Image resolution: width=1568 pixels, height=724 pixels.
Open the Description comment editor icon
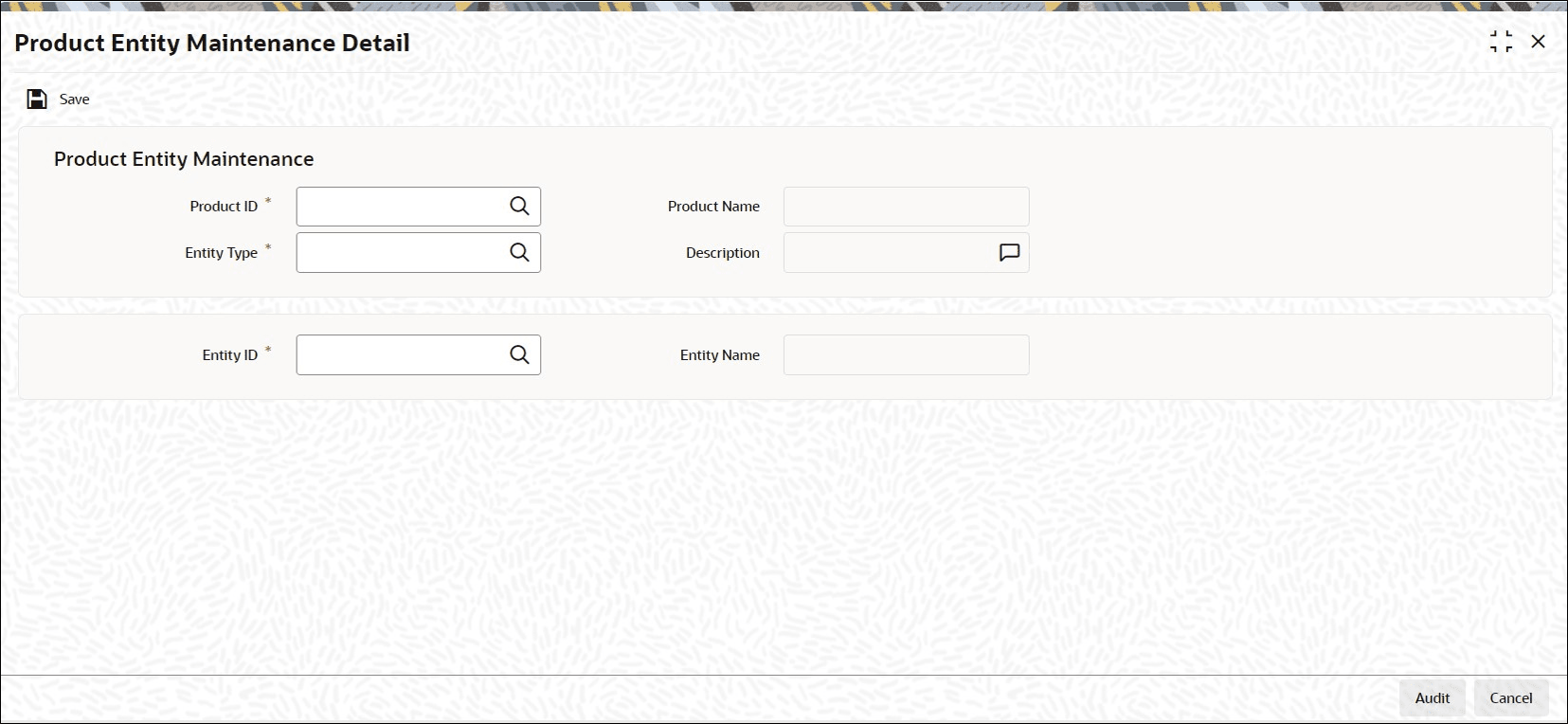point(1009,253)
